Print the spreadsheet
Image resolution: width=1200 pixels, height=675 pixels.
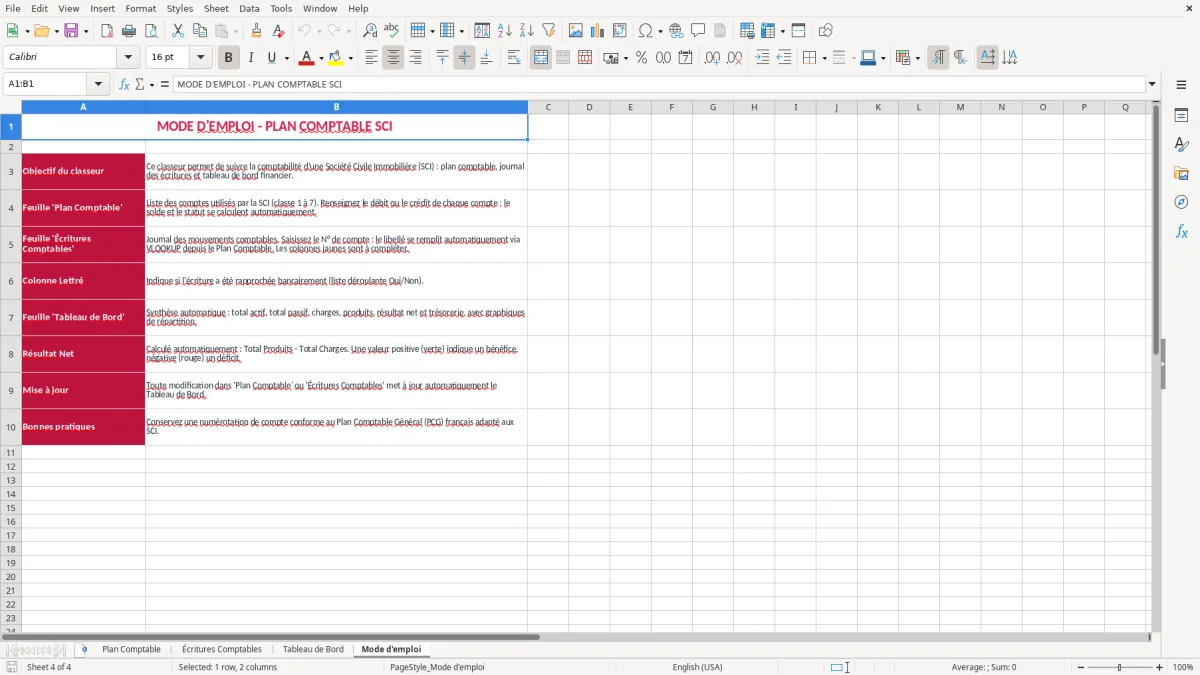coord(129,31)
